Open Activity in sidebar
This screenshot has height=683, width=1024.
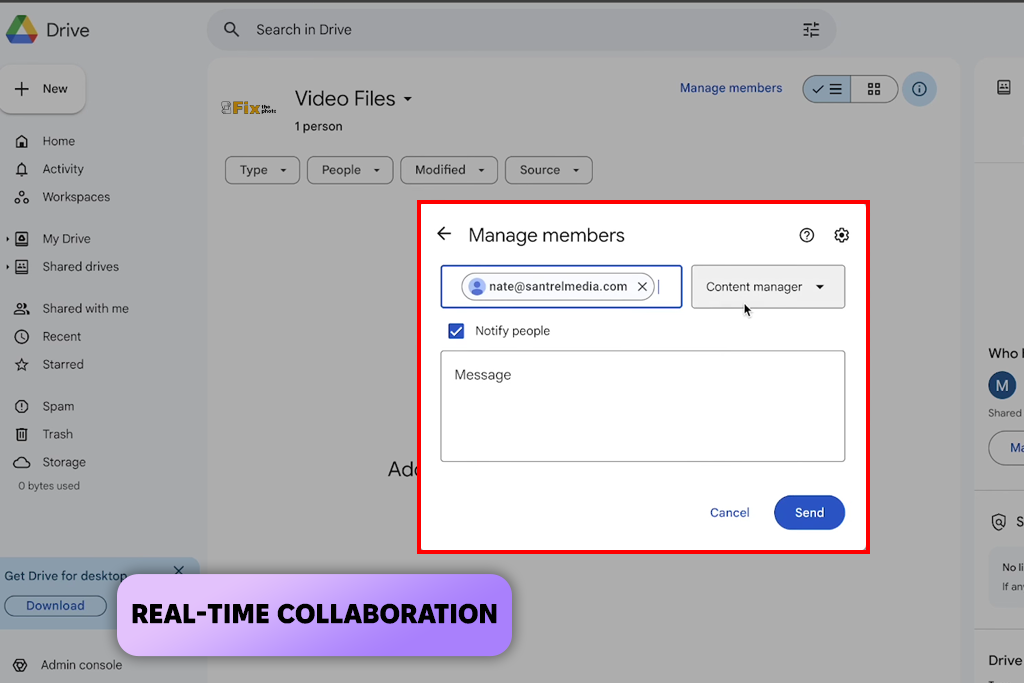coord(63,169)
